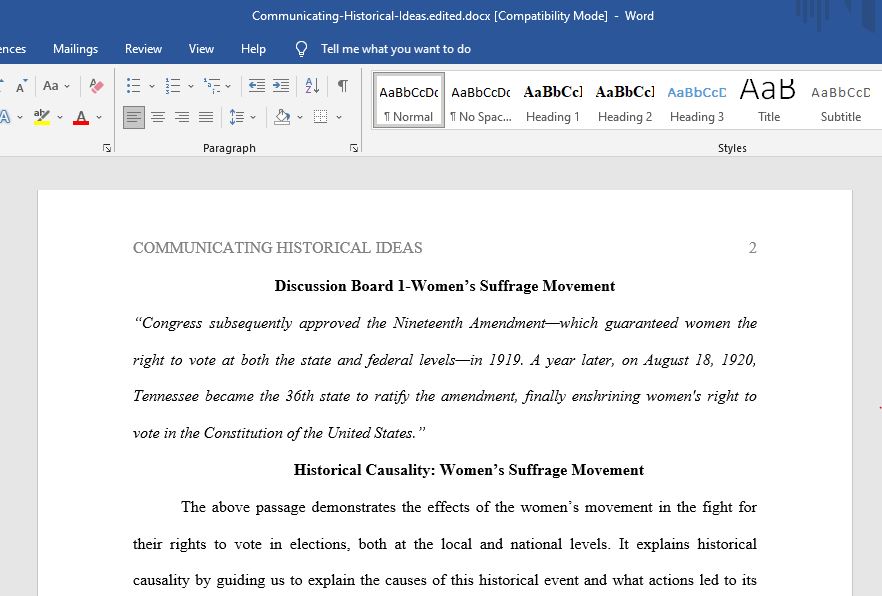
Task: Expand the Borders dropdown arrow
Action: (x=339, y=117)
